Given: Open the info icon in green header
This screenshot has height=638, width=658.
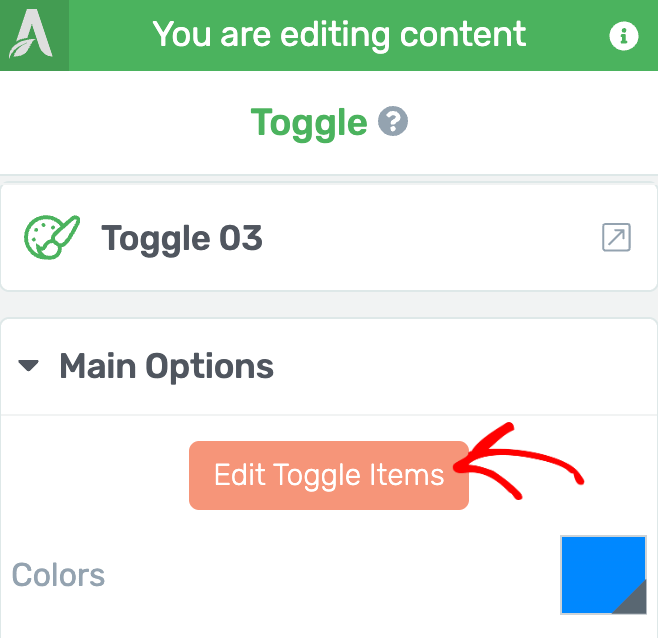Looking at the screenshot, I should [624, 36].
